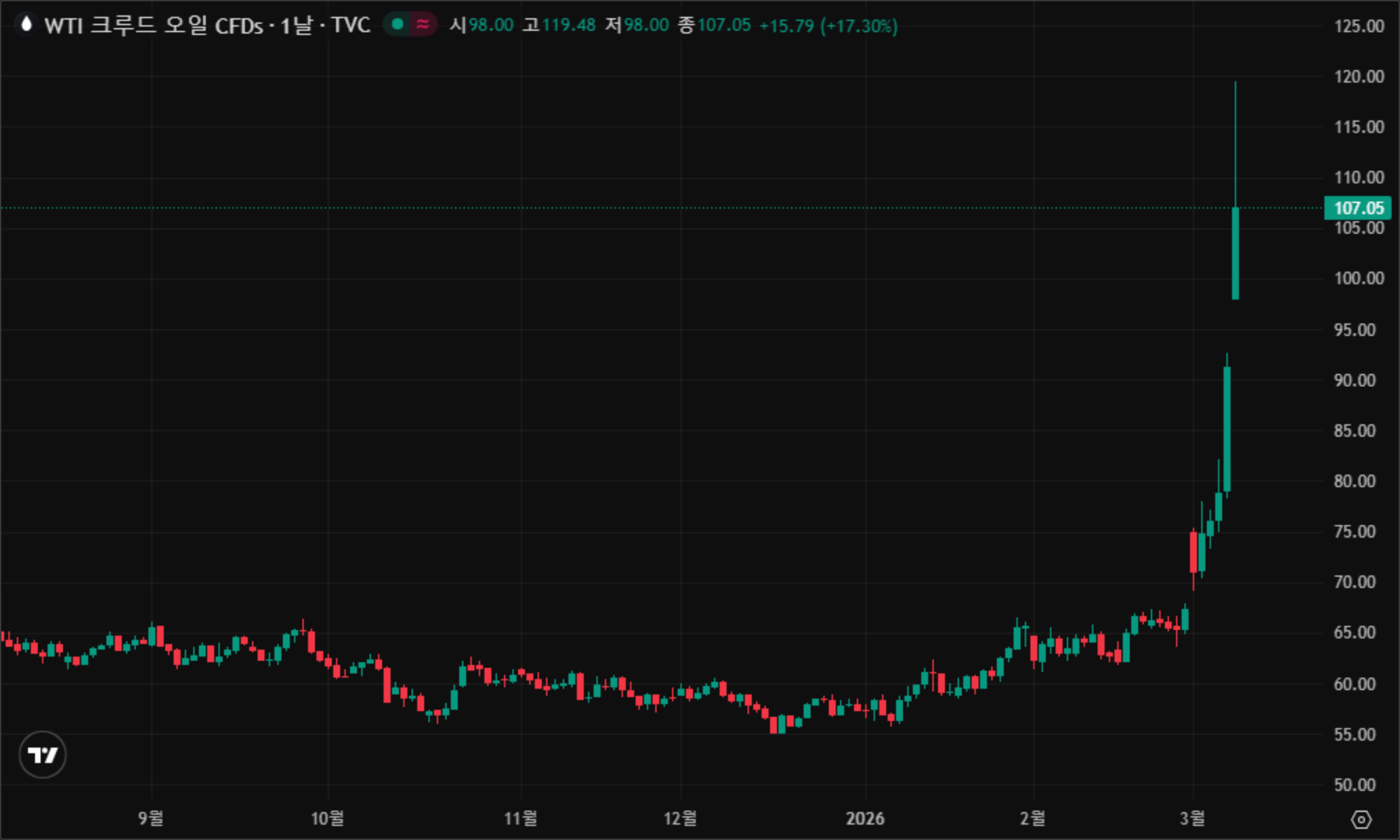Image resolution: width=1400 pixels, height=840 pixels.
Task: Click the 고119.48 high price value
Action: pyautogui.click(x=559, y=26)
